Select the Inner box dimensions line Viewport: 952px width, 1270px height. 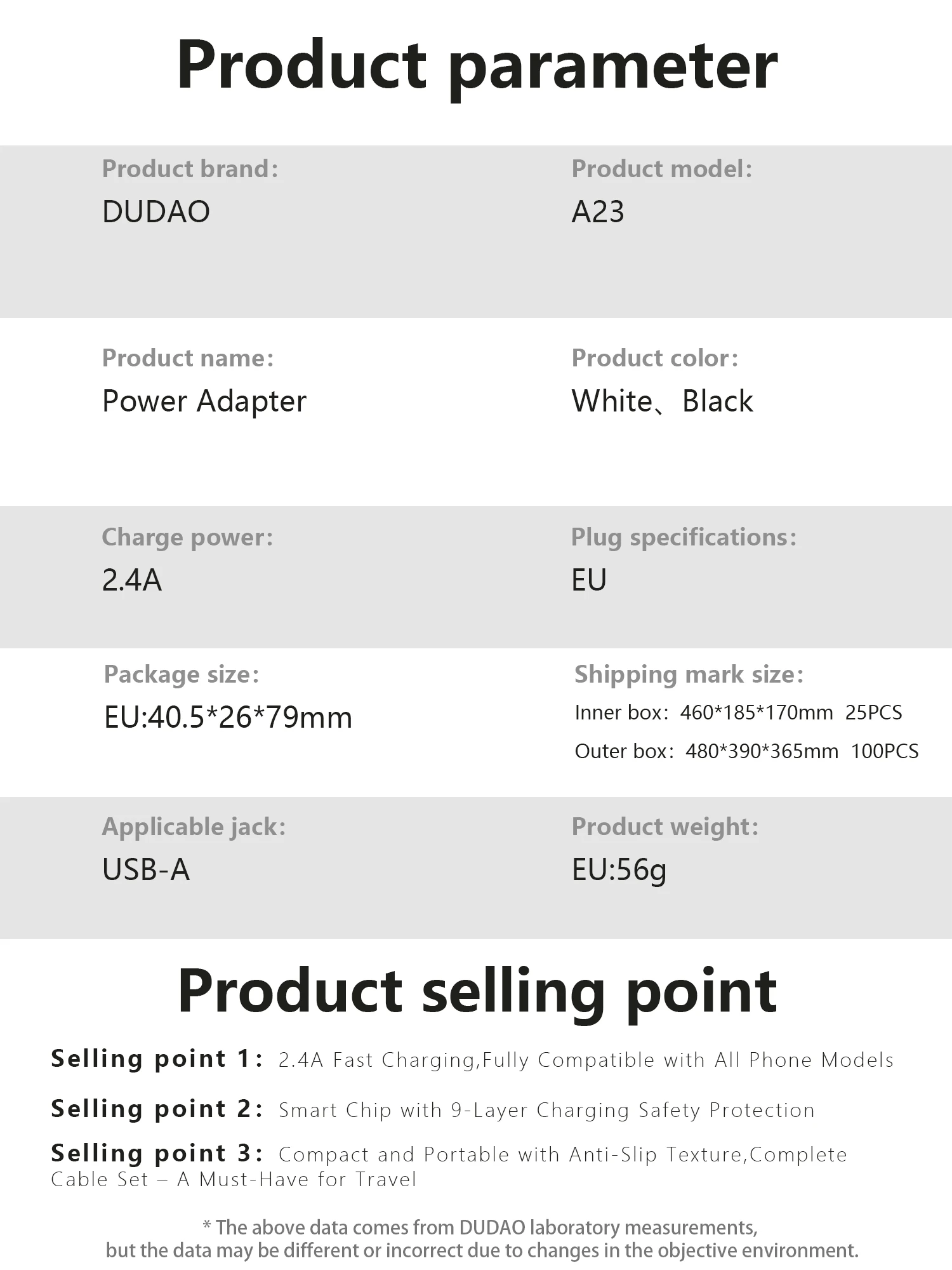click(738, 712)
